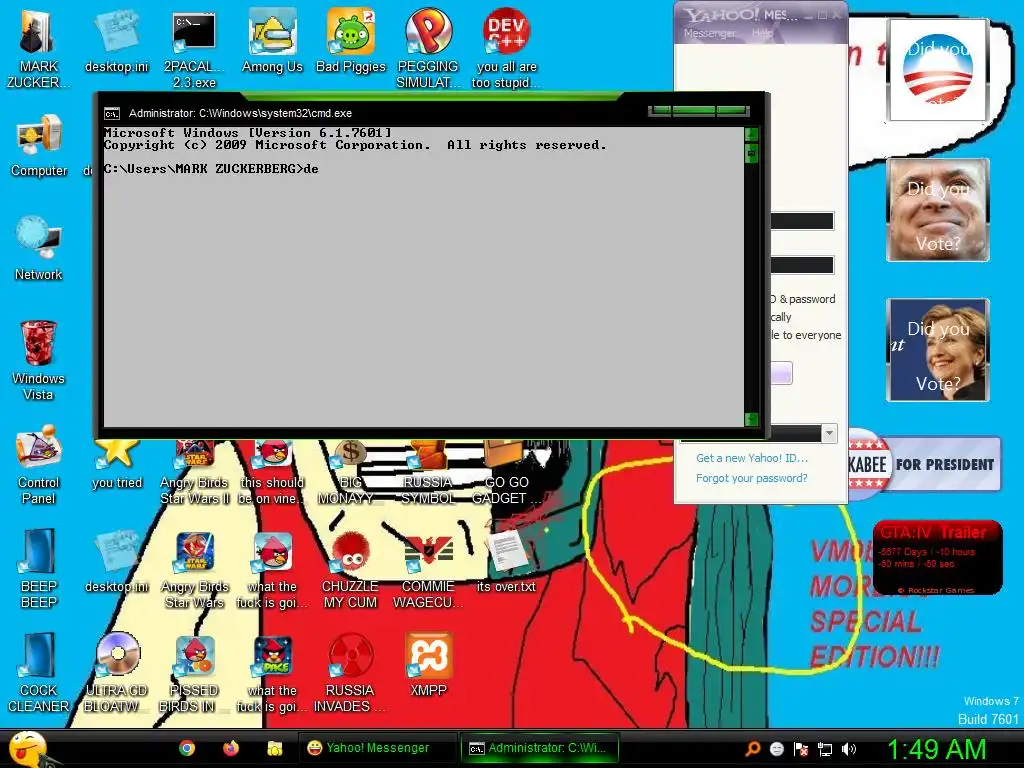Click the cmd window scrollbar up arrow

pyautogui.click(x=752, y=135)
